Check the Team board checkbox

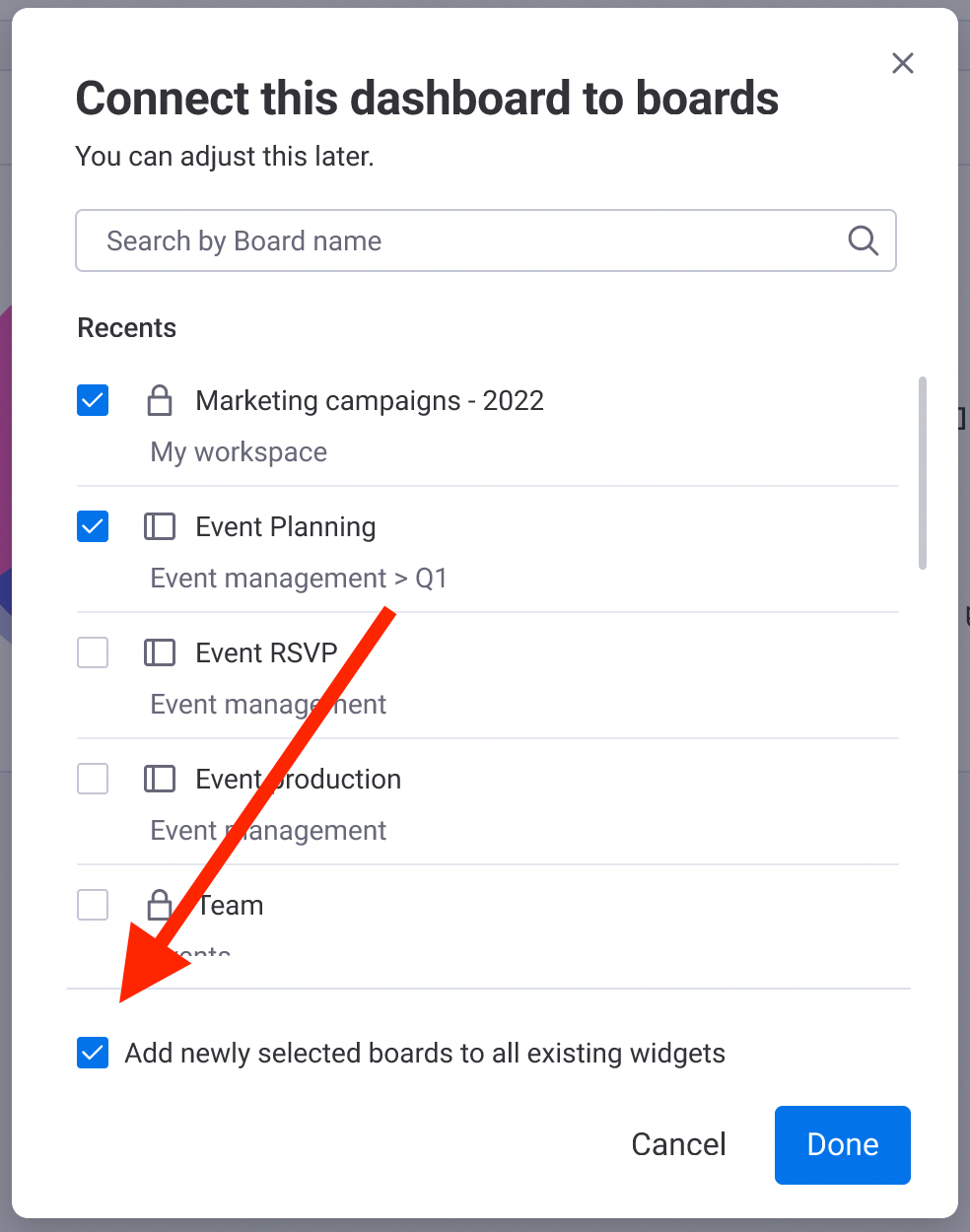tap(93, 905)
